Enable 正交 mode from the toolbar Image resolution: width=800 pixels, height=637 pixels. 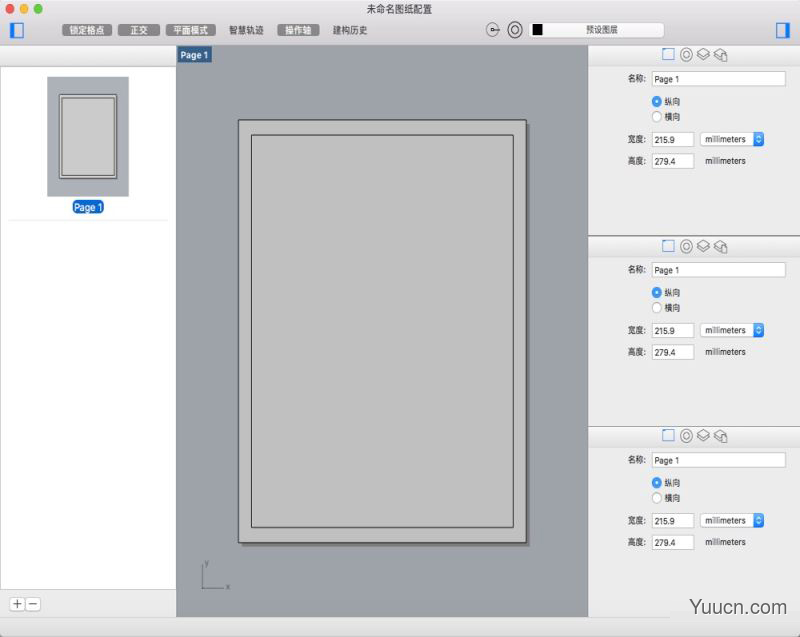(139, 30)
